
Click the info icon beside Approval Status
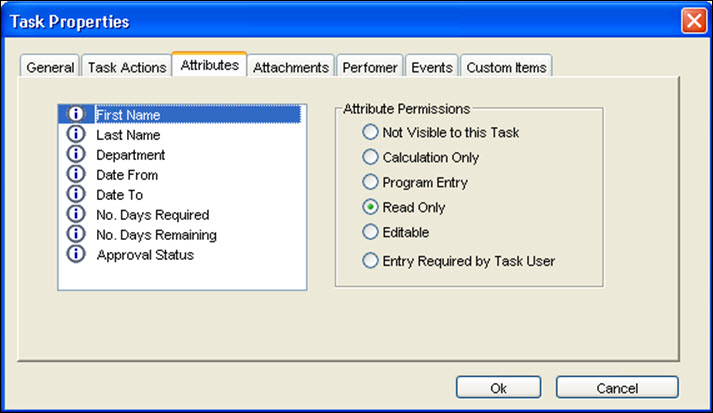click(x=76, y=254)
